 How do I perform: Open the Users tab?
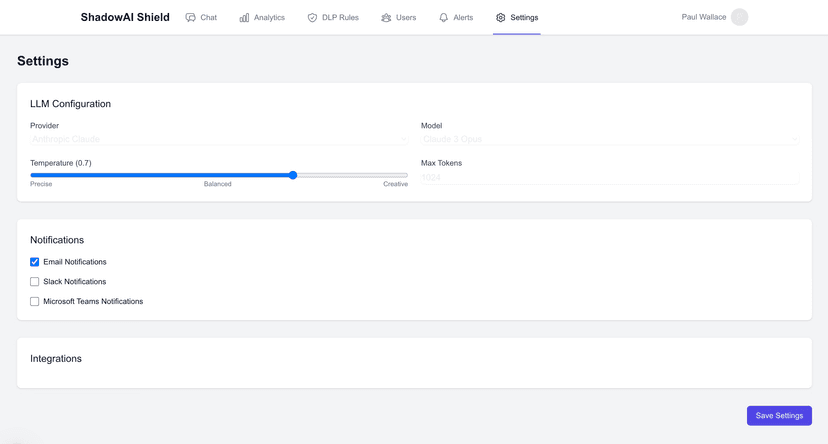[x=399, y=17]
